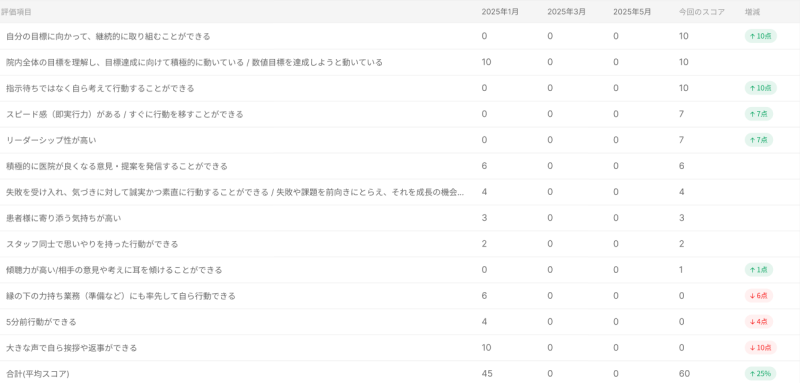Click the ↑1点 badge in the 傾聴力が高い row
800x383 pixels.
(x=759, y=270)
